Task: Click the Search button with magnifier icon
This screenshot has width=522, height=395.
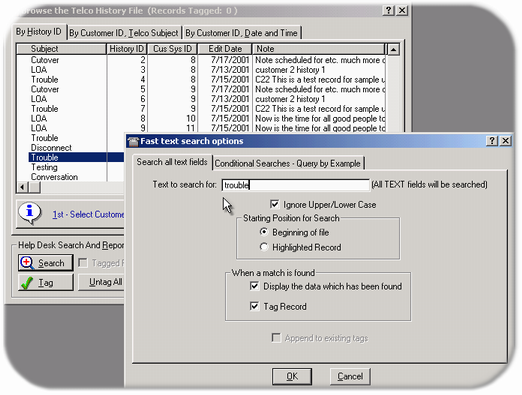Action: tap(46, 263)
